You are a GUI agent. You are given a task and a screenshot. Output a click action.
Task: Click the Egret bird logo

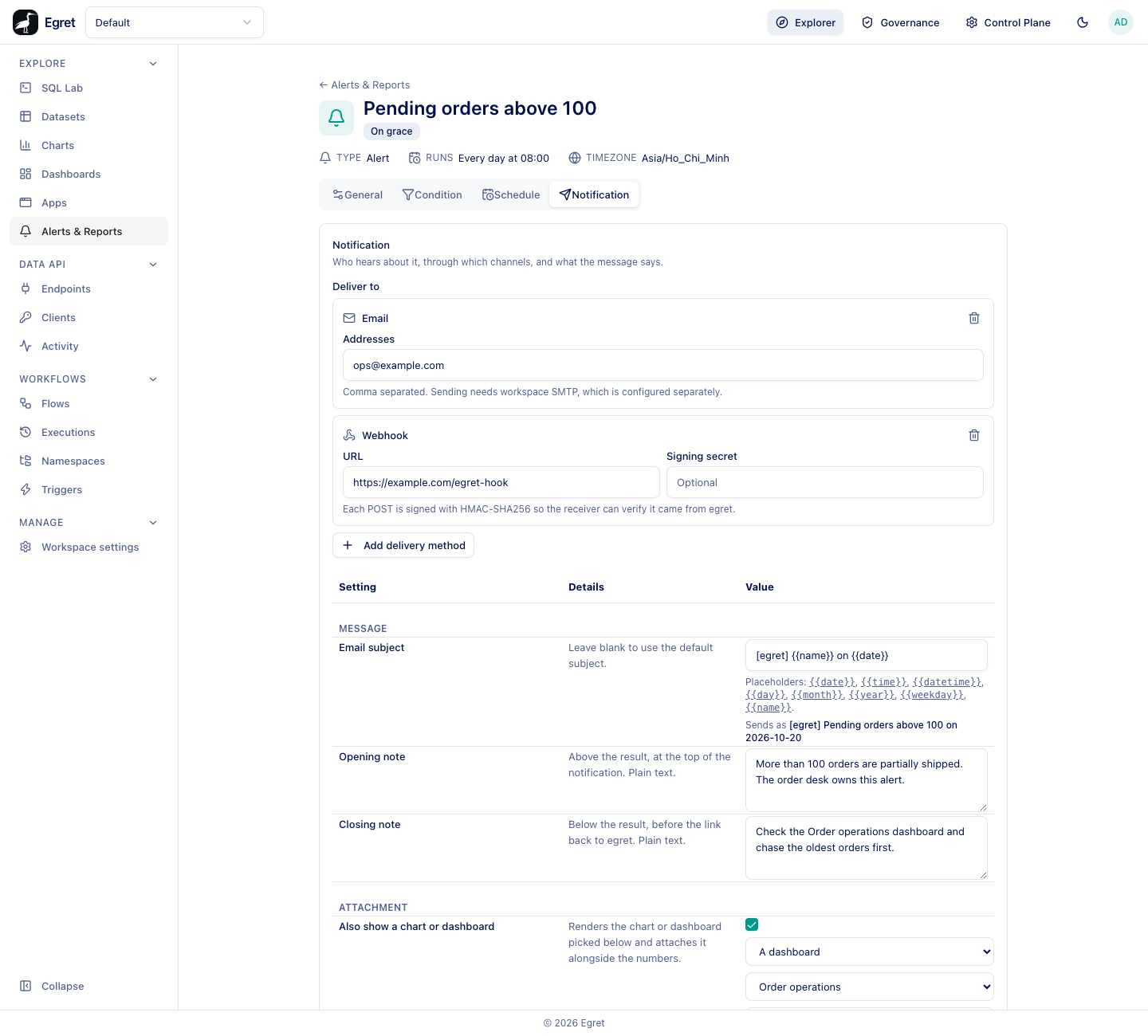26,22
